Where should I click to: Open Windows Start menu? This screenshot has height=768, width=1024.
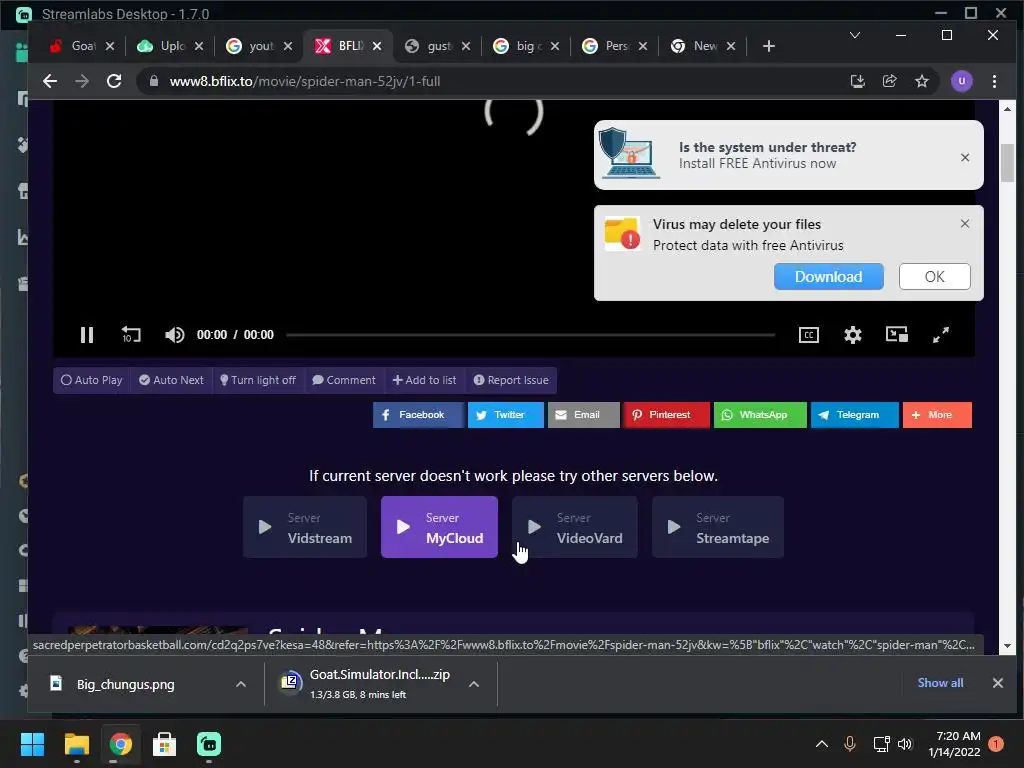point(32,744)
